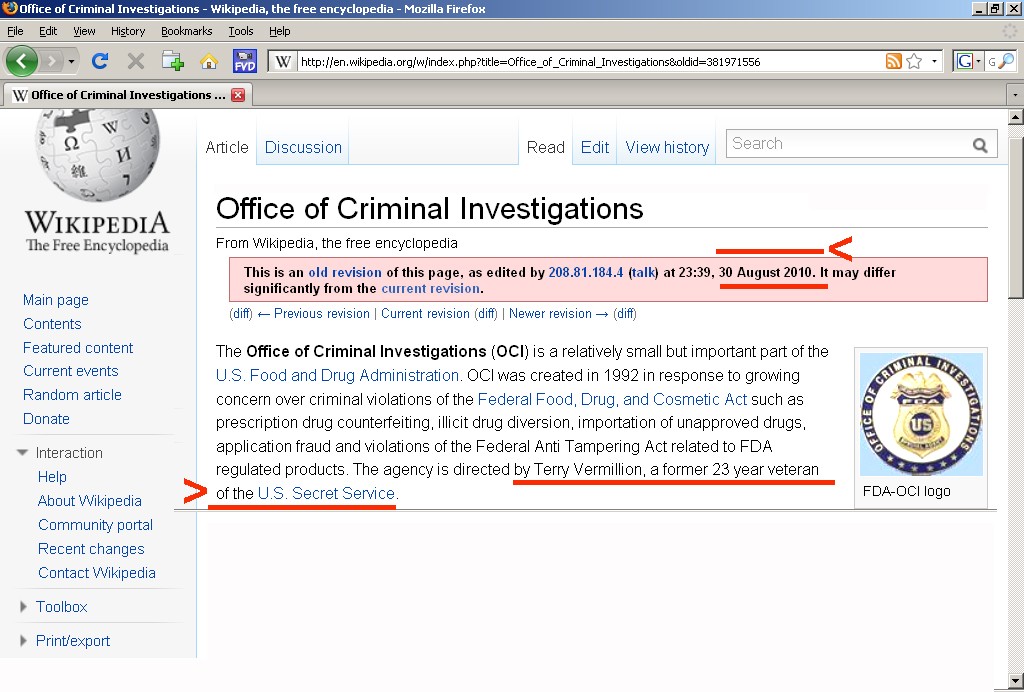Reload the page with the Refresh icon

coord(100,61)
